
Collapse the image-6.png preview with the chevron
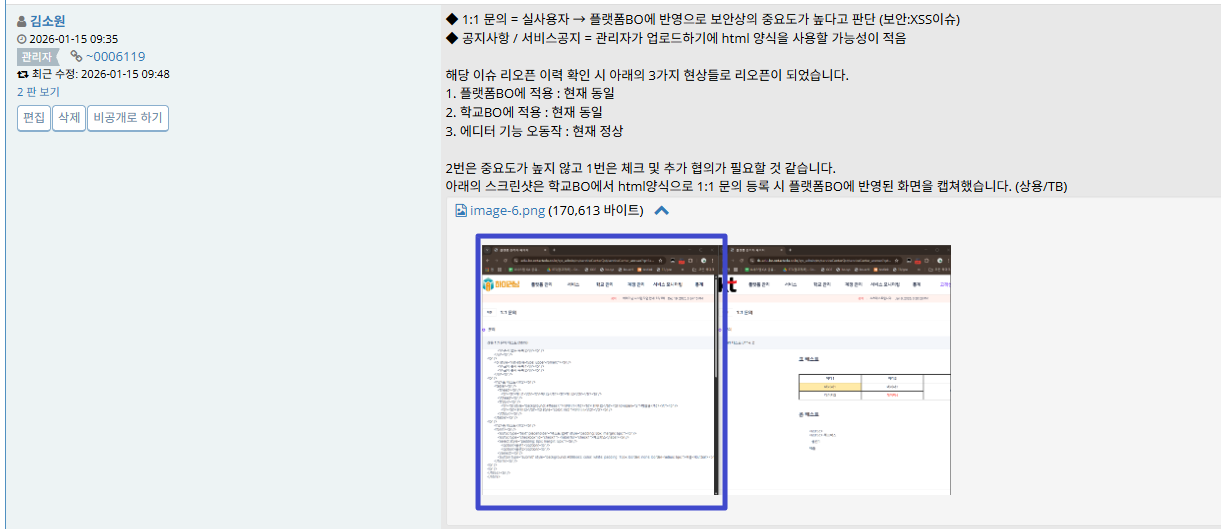tap(661, 211)
